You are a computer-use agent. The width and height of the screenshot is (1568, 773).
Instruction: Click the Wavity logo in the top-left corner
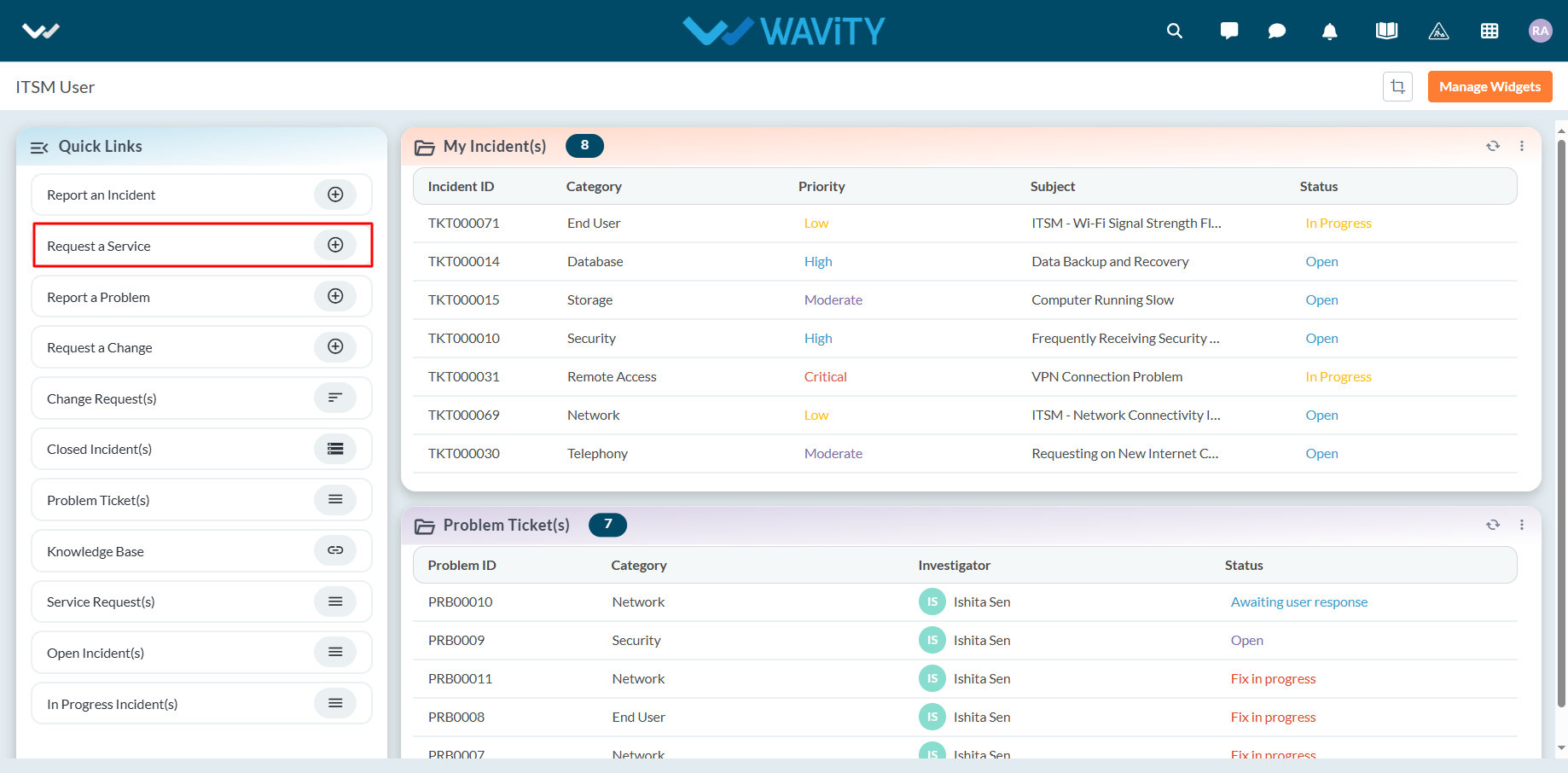[41, 32]
